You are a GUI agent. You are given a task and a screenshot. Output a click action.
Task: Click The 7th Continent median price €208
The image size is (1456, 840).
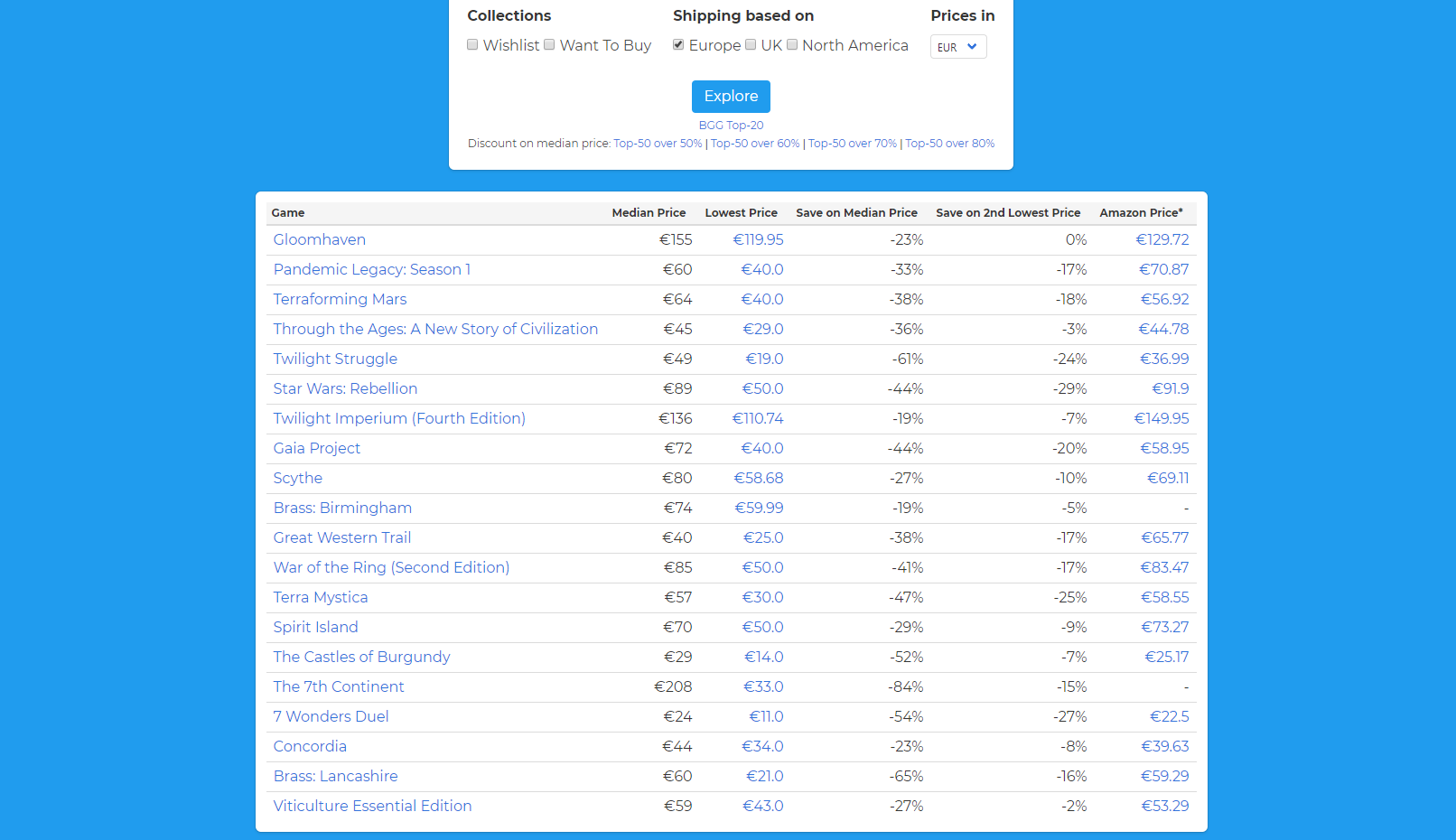pos(673,686)
